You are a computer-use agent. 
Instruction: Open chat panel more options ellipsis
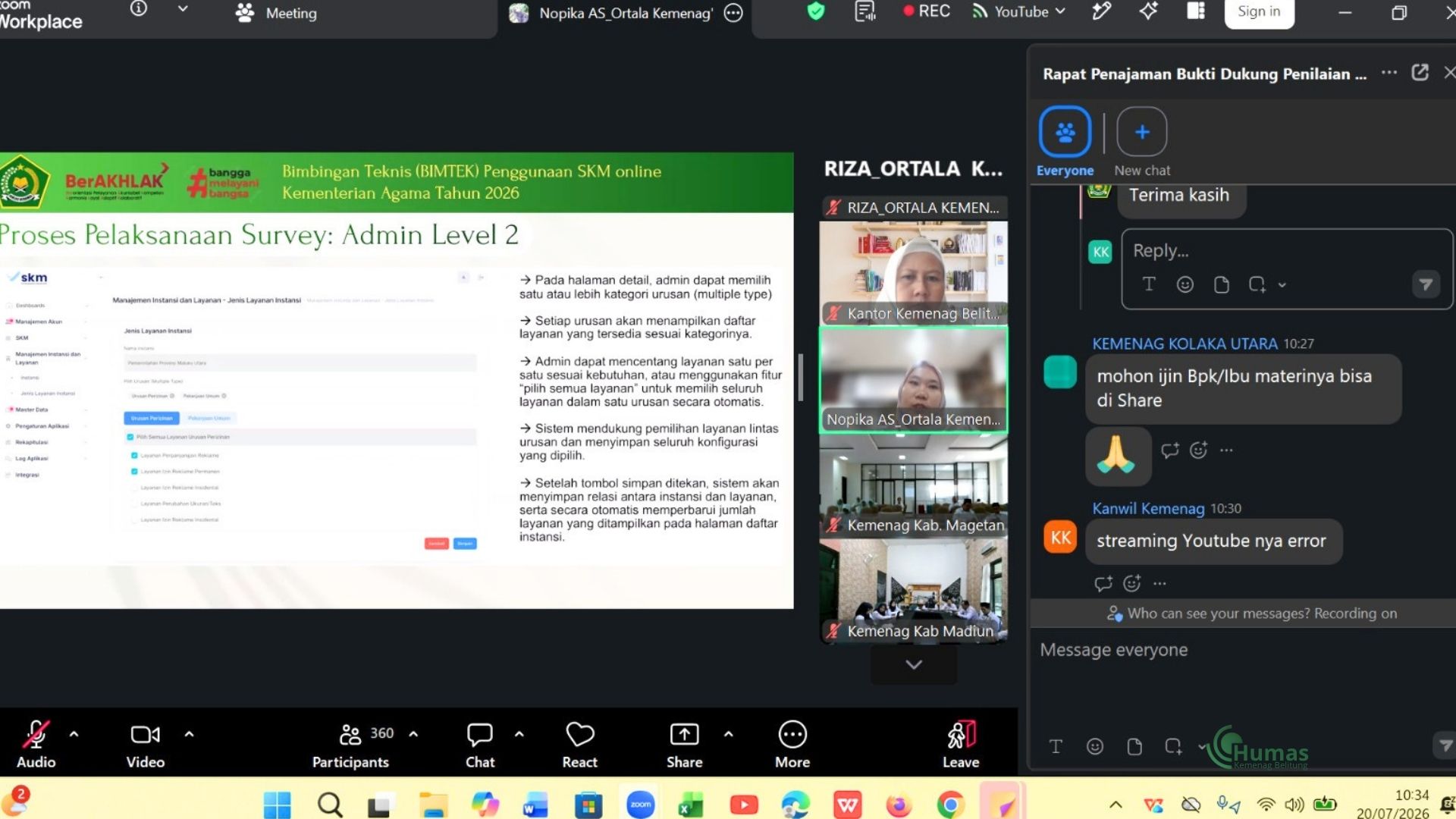point(1389,73)
